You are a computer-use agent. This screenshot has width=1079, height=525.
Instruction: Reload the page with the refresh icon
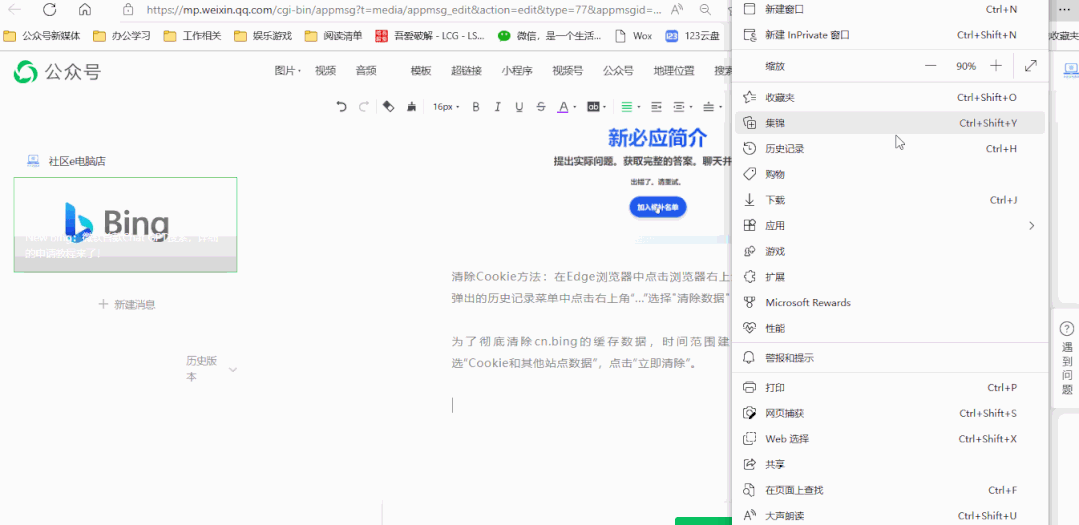click(x=50, y=10)
